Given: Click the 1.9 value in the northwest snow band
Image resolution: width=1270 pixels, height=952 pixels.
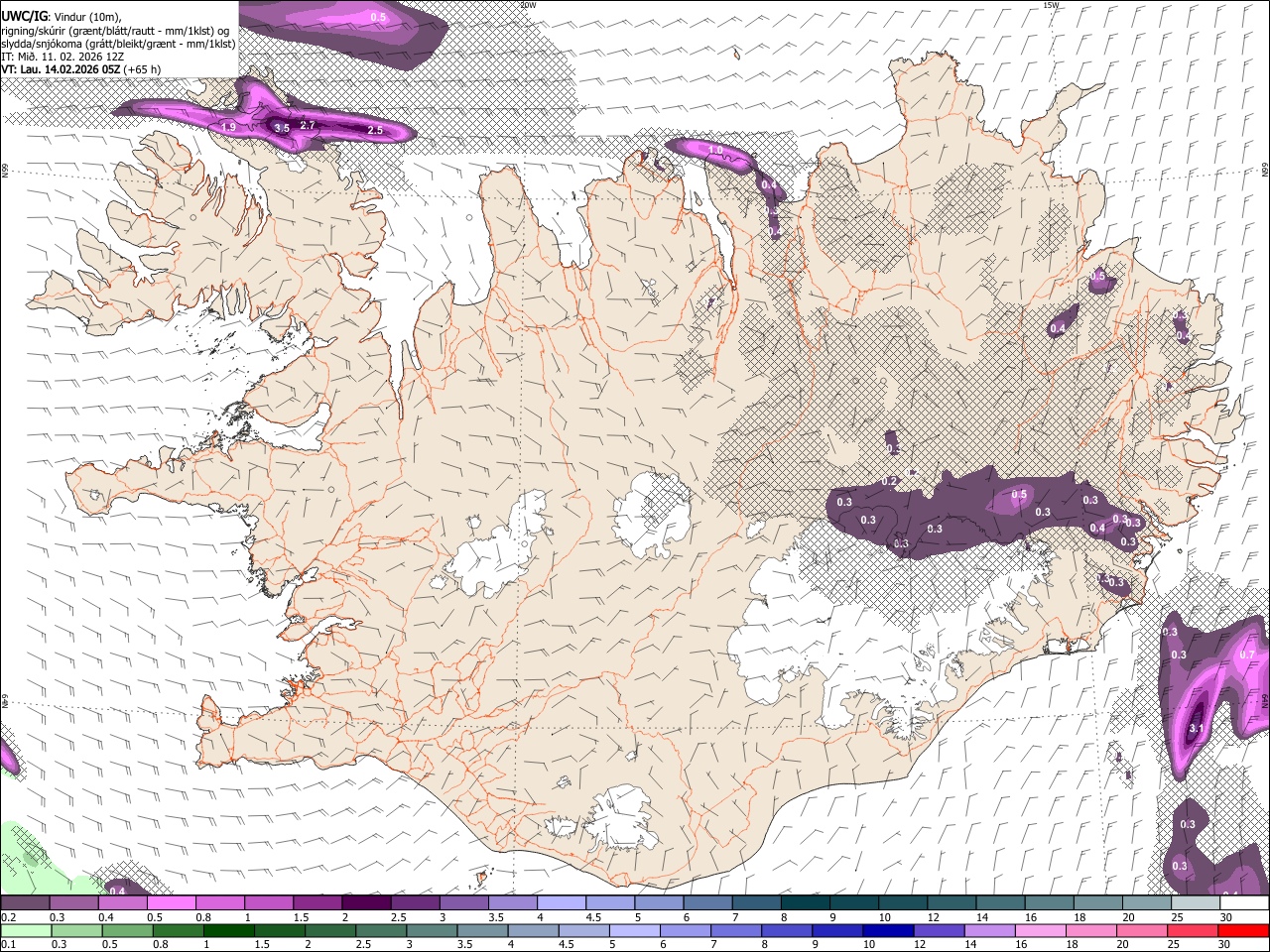Looking at the screenshot, I should click(x=228, y=127).
